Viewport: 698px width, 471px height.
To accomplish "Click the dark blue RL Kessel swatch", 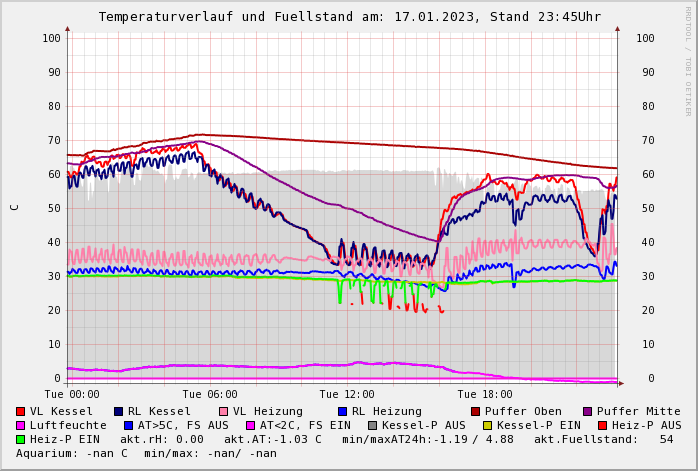I will tap(118, 411).
